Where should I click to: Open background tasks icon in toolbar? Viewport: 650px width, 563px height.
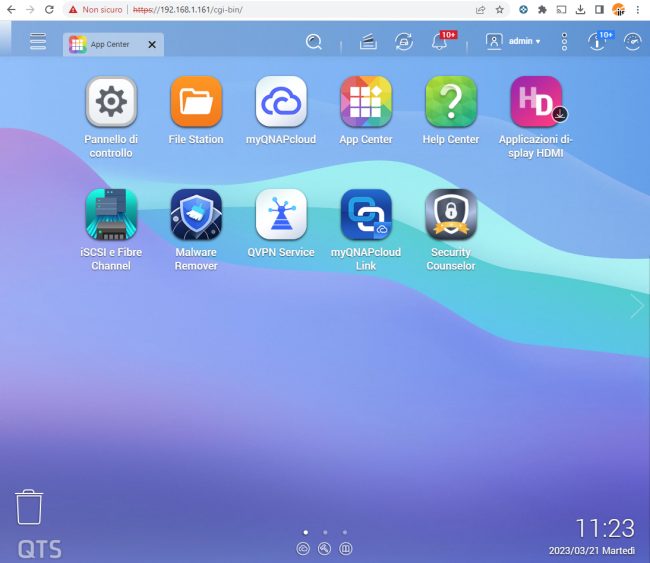pyautogui.click(x=368, y=42)
